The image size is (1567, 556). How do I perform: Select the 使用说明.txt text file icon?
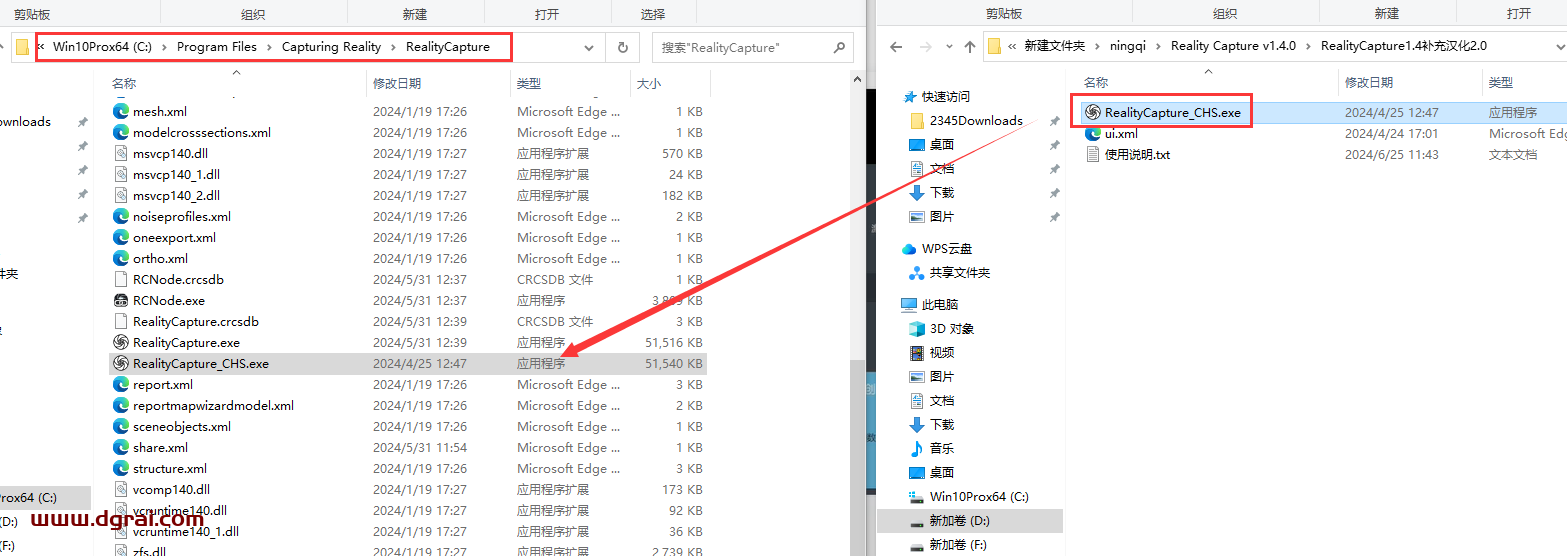coord(1093,155)
